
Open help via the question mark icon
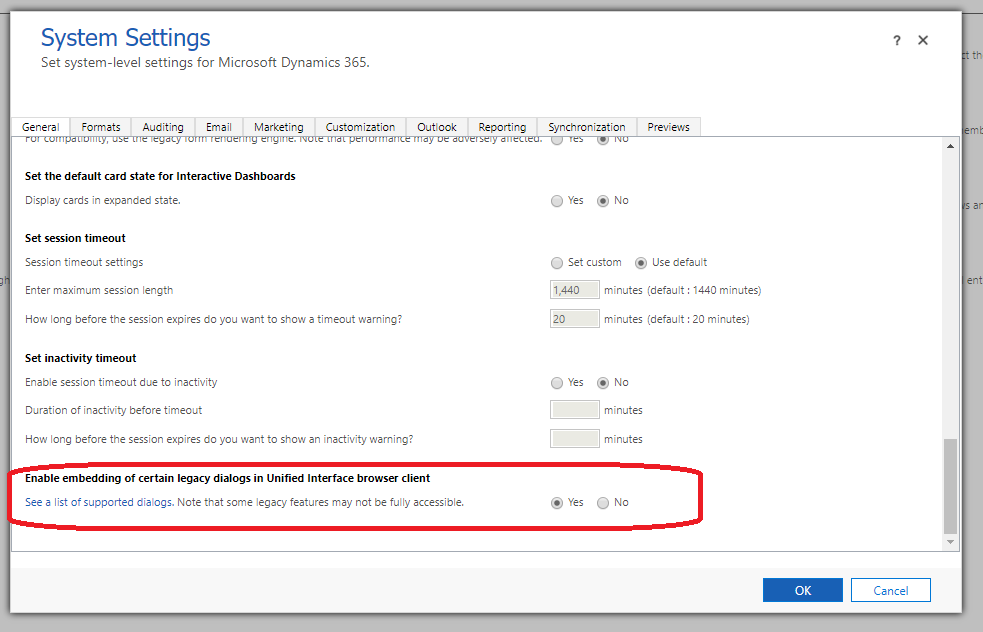pos(897,40)
